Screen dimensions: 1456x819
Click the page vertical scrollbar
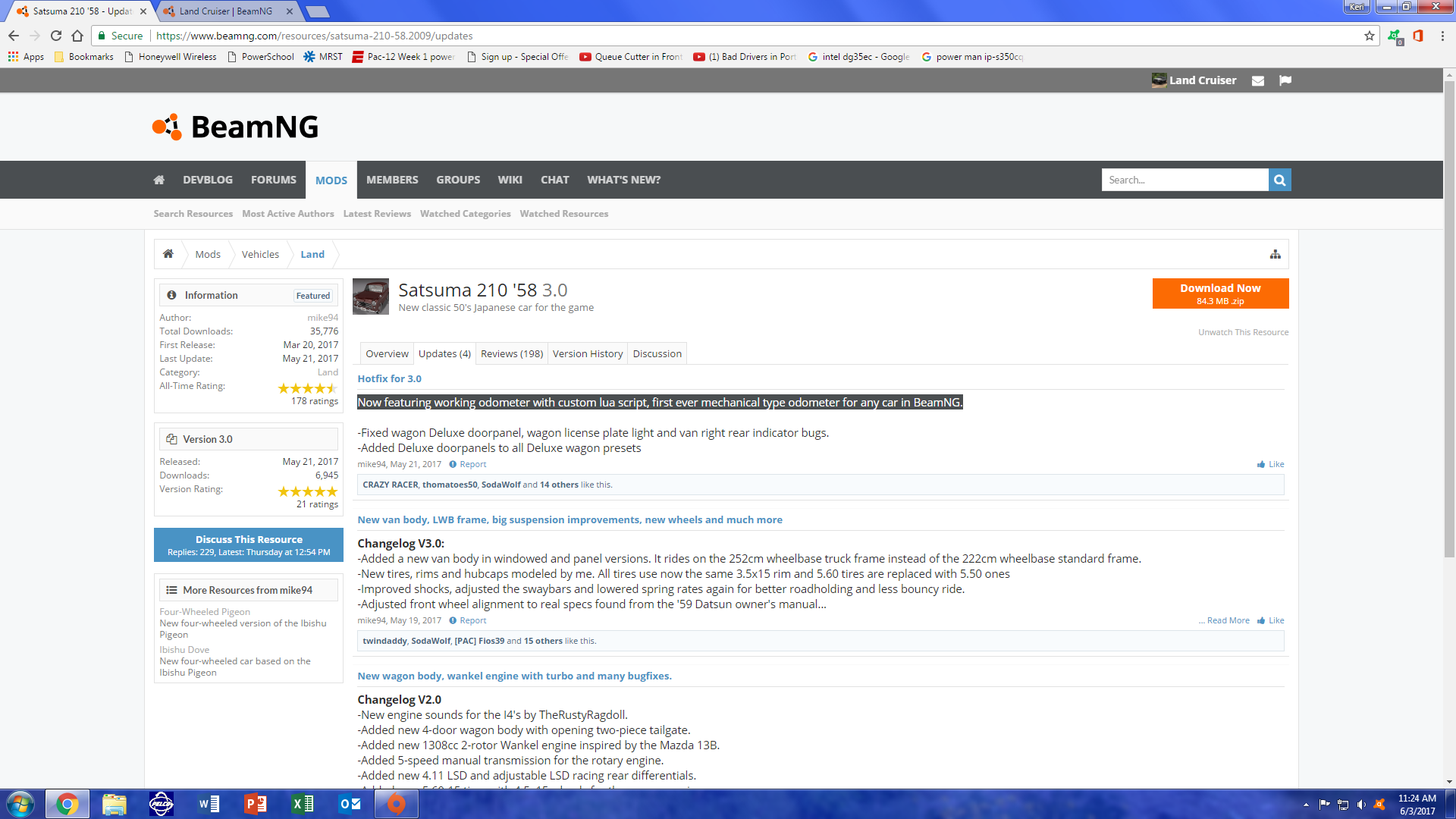pyautogui.click(x=1449, y=318)
